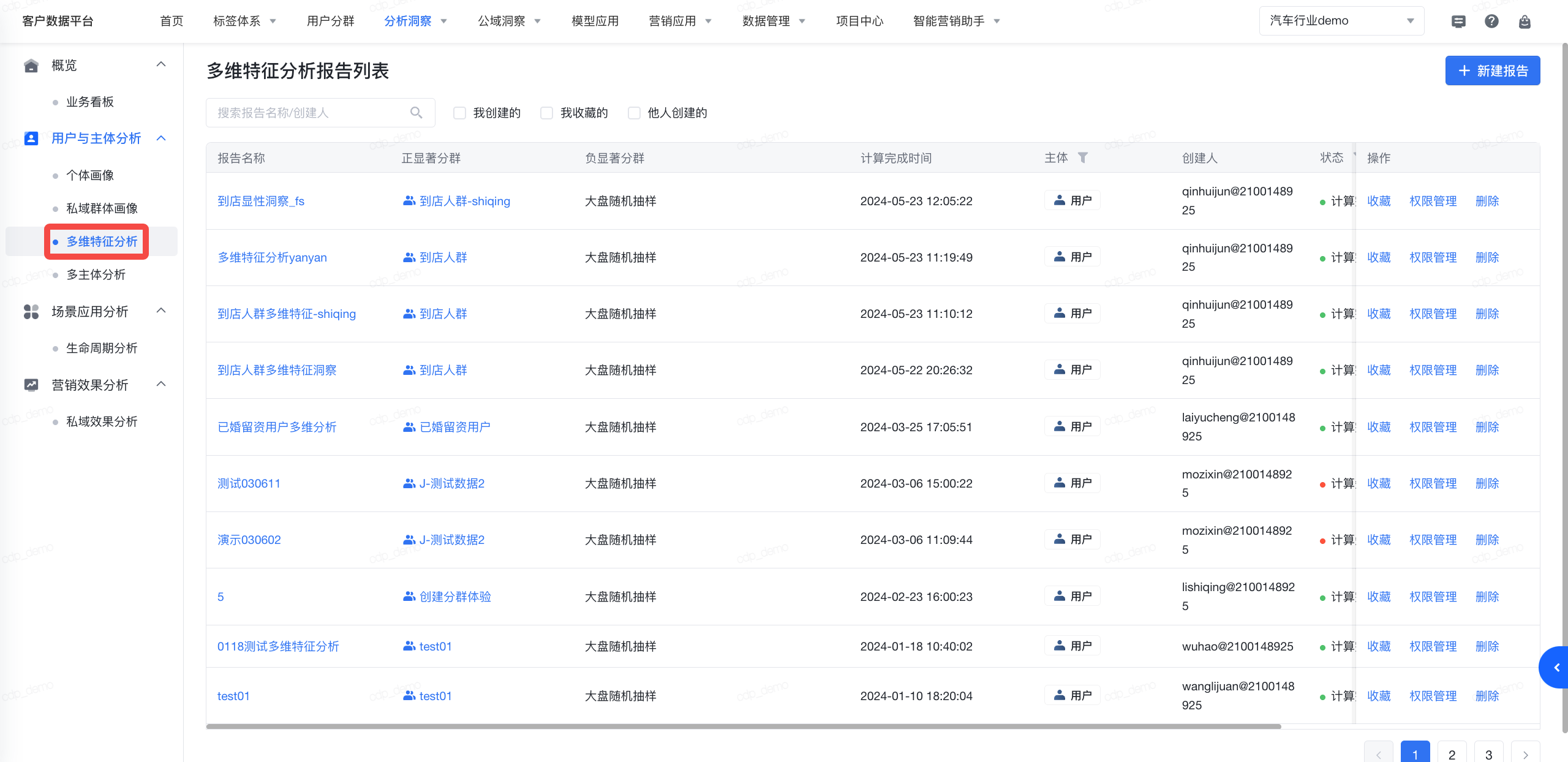1568x762 pixels.
Task: Click the report search input field
Action: click(320, 113)
